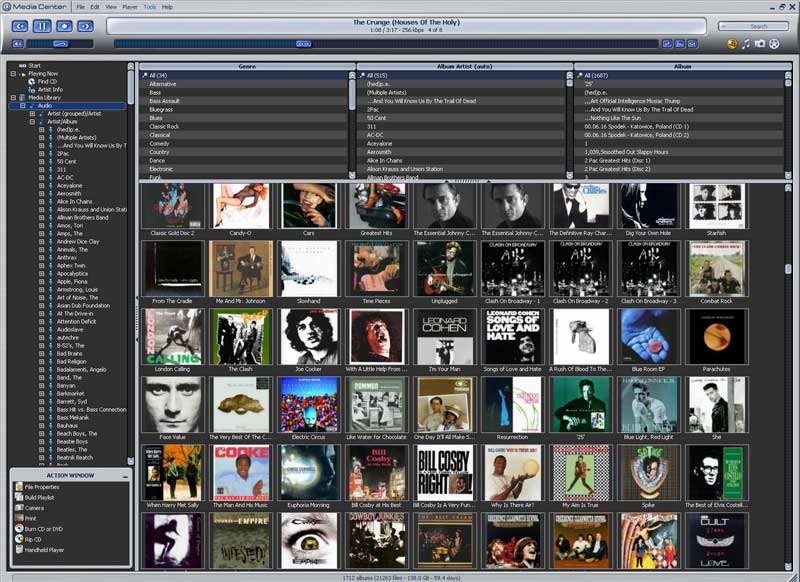The height and width of the screenshot is (582, 800).
Task: Click the gold coin icon in top right
Action: (x=732, y=44)
